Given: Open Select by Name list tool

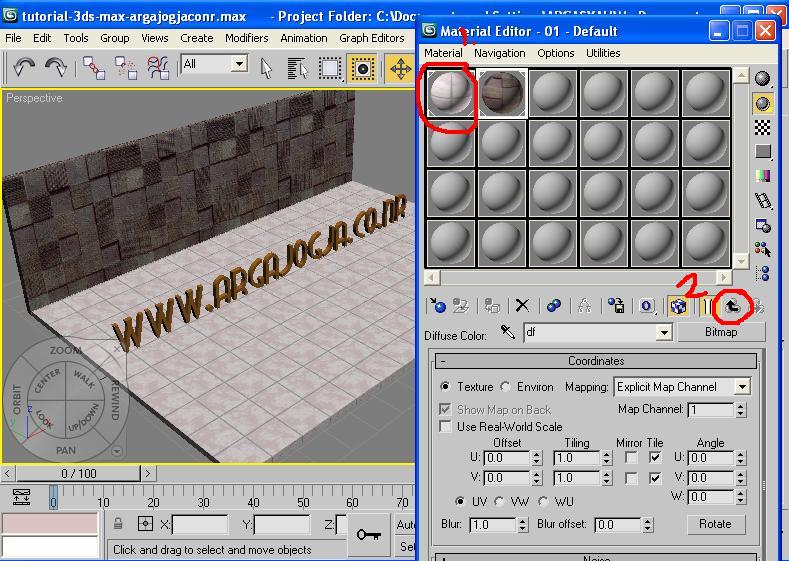Looking at the screenshot, I should 297,68.
